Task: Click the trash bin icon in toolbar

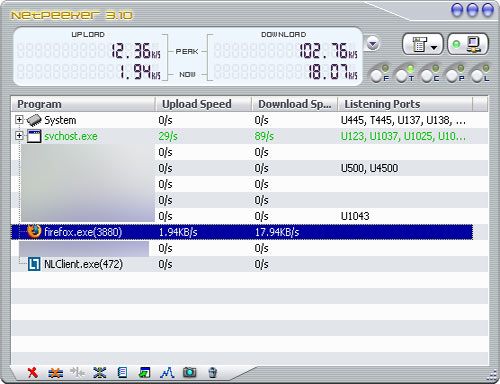Action: (212, 372)
